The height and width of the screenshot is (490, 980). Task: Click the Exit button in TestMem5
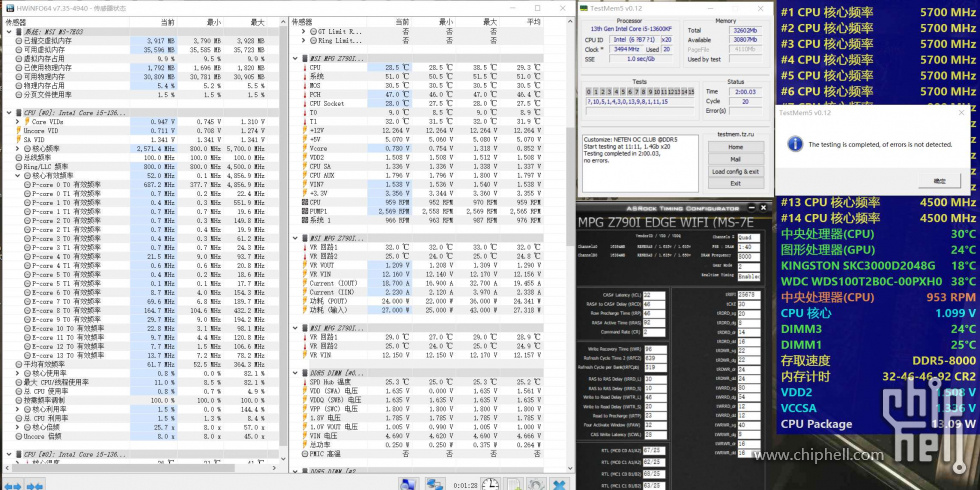click(x=735, y=184)
